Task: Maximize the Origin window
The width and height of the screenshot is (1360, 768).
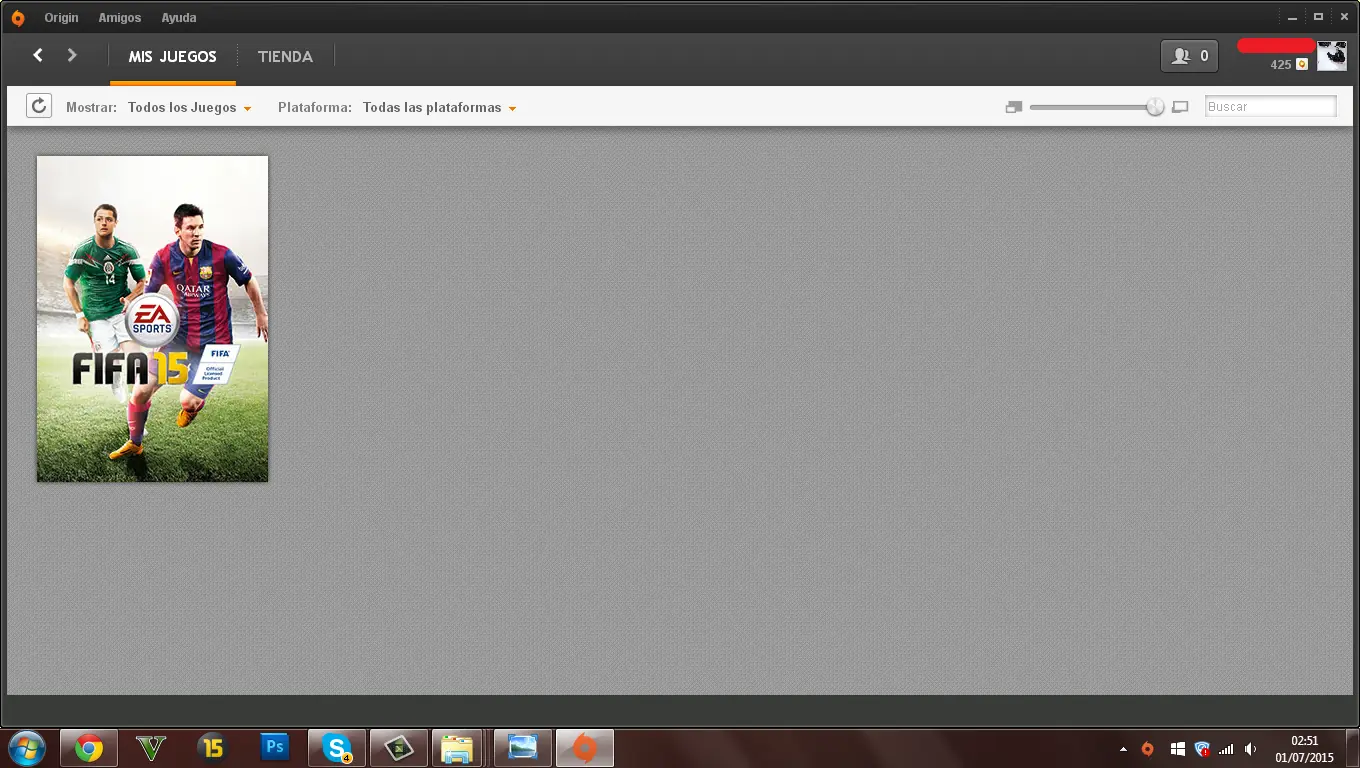Action: (x=1318, y=17)
